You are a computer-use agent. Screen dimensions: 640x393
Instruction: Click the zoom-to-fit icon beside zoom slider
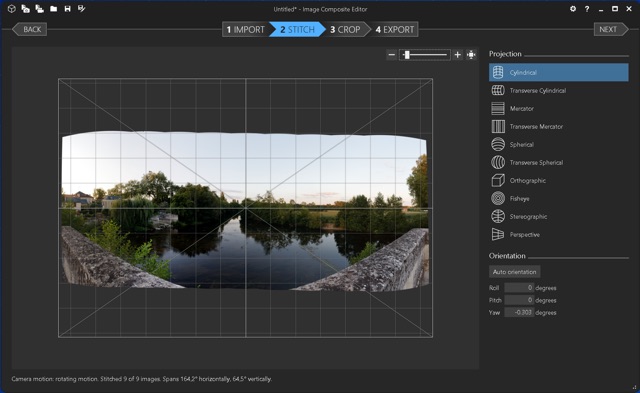click(471, 55)
